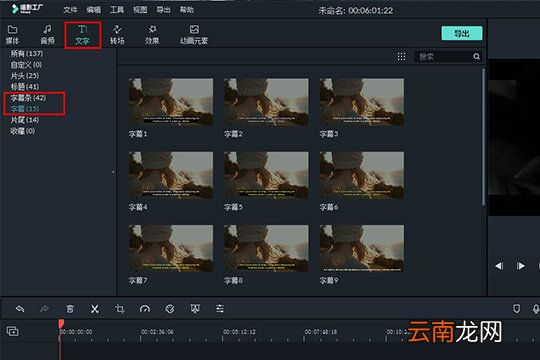Screen dimensions: 540x360
Task: Toggle grid view icon beside search
Action: tap(401, 56)
